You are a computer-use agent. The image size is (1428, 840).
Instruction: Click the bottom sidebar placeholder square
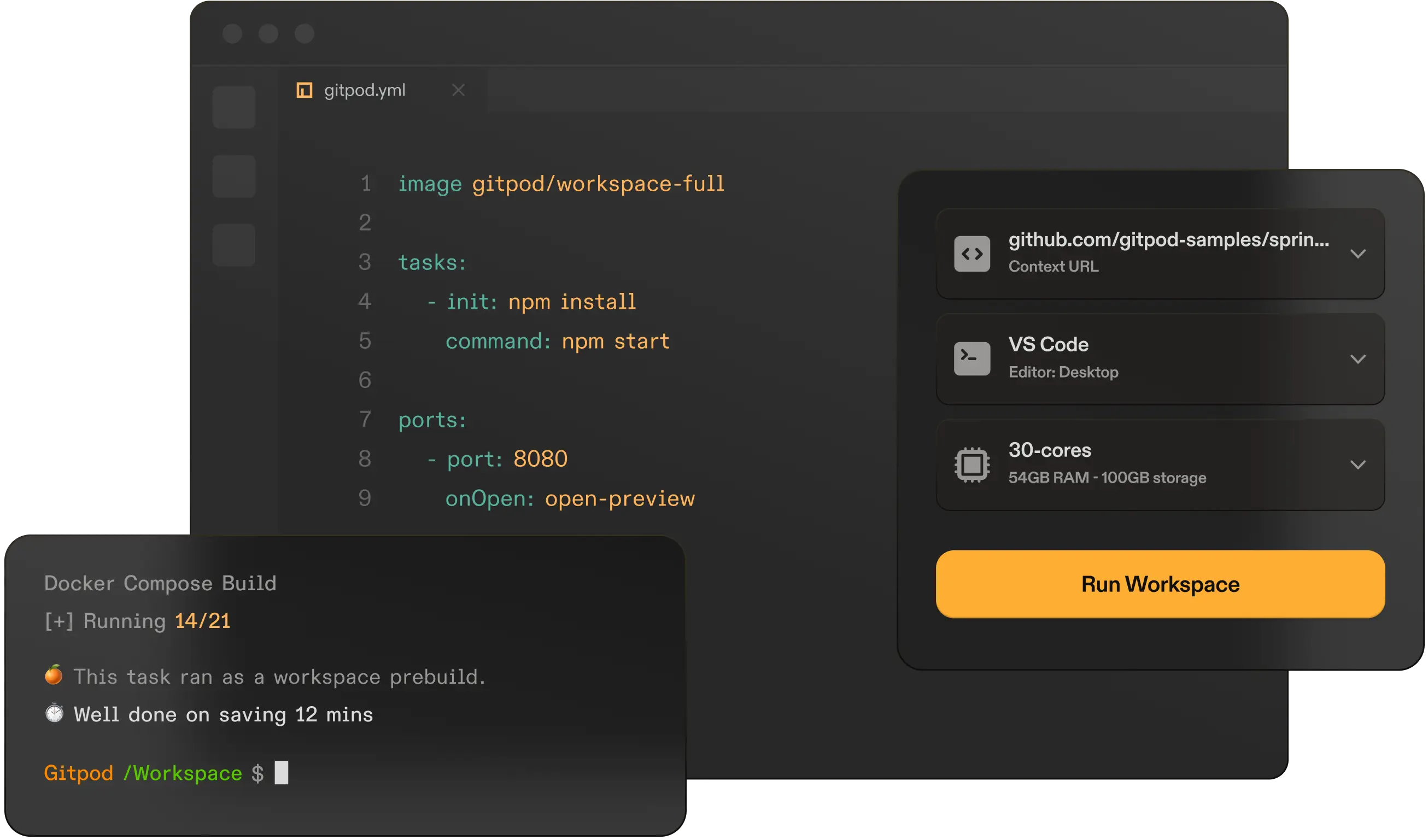point(234,245)
